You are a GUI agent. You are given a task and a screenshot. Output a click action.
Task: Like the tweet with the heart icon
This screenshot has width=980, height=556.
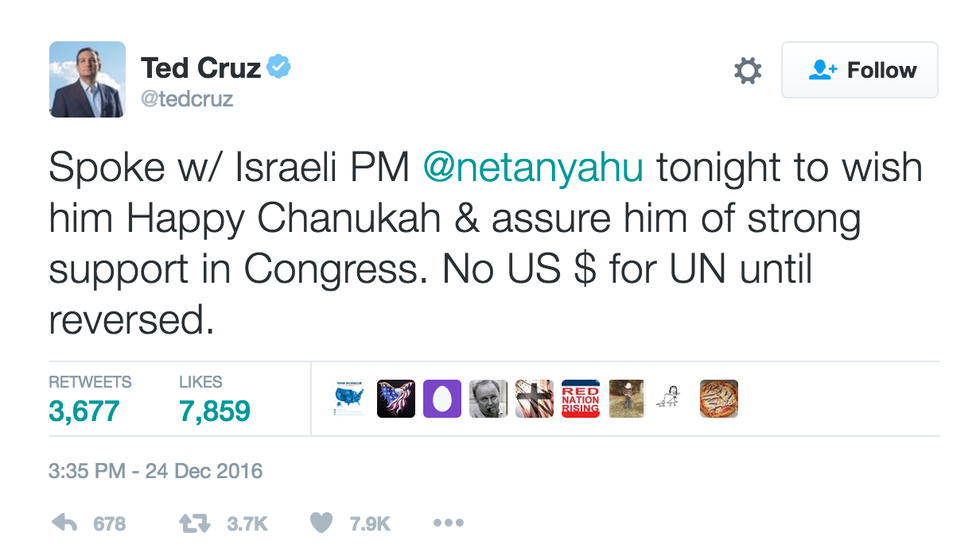(x=321, y=522)
